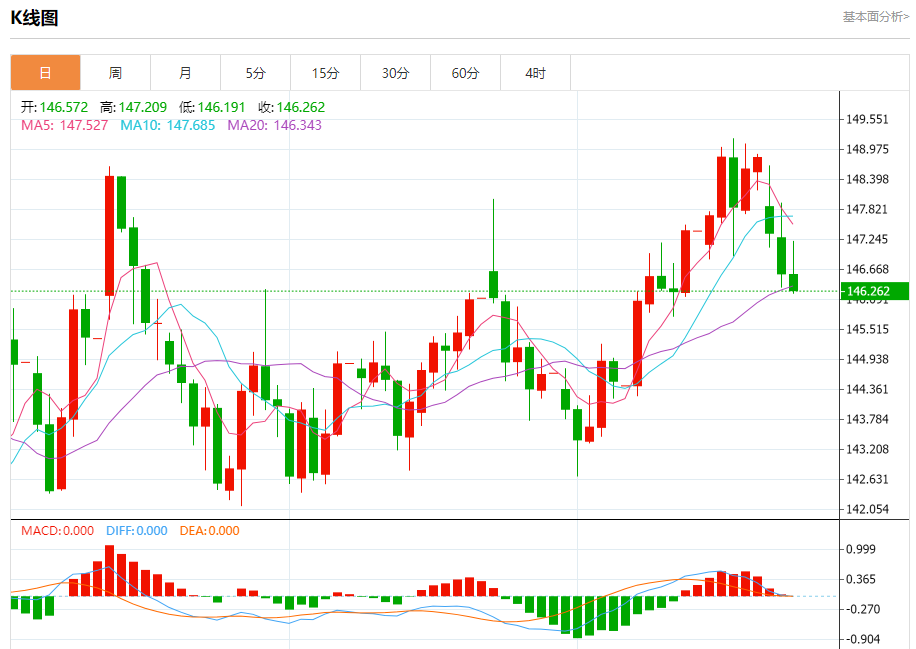Screen dimensions: 916x649
Task: Click the 146.668 price axis label
Action: click(x=867, y=269)
